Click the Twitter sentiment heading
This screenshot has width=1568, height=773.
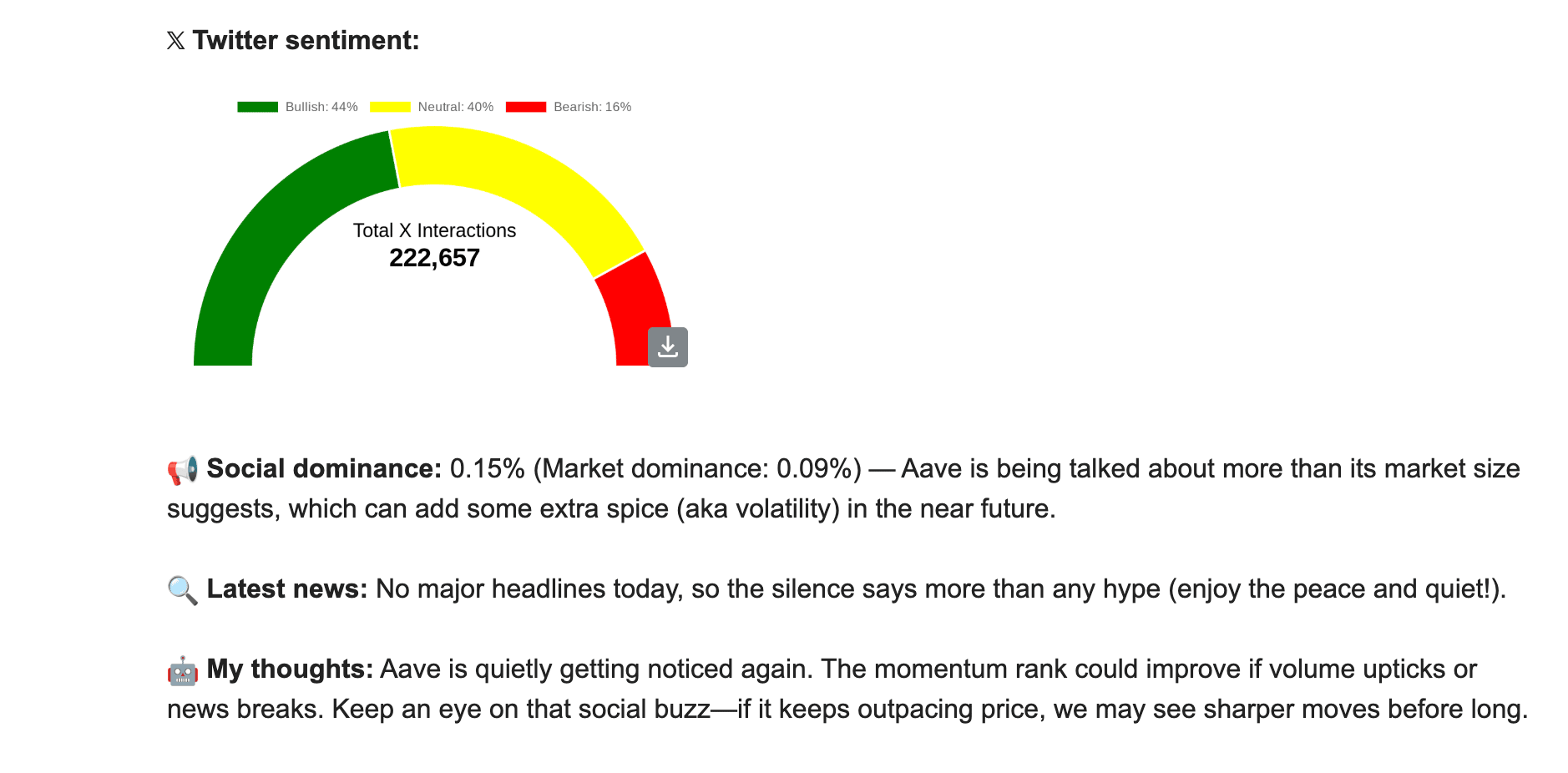click(x=306, y=41)
